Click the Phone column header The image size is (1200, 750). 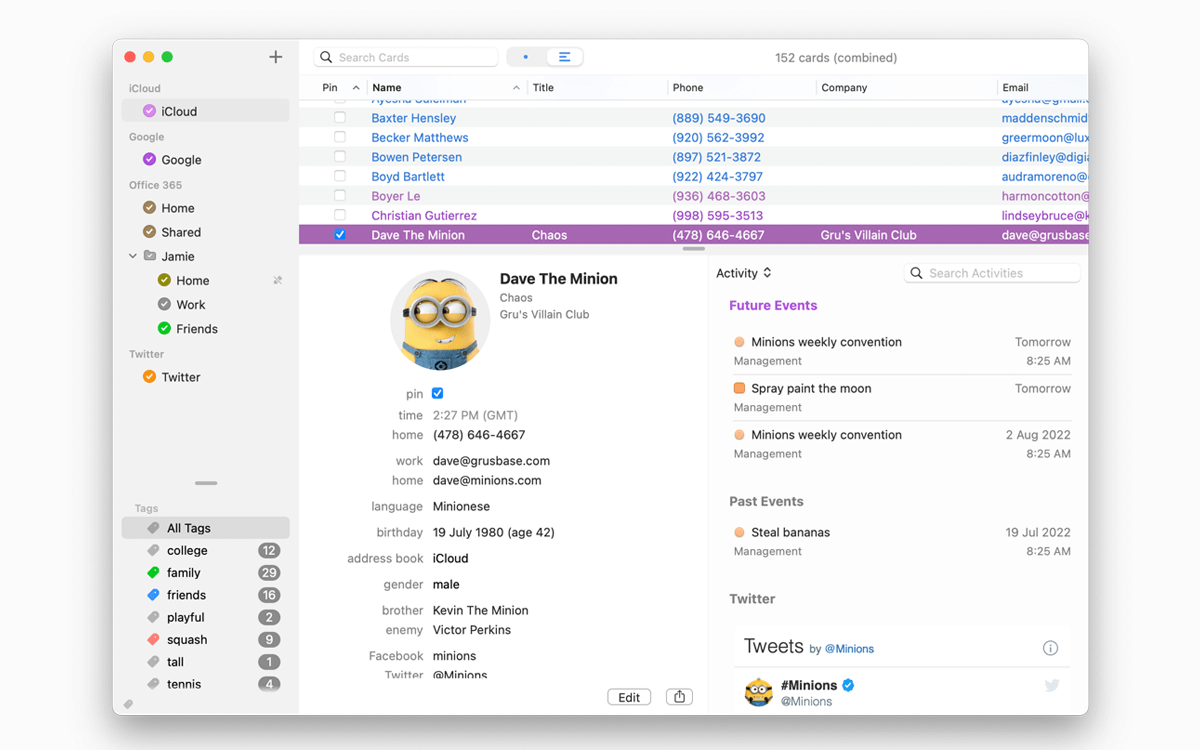pos(741,88)
